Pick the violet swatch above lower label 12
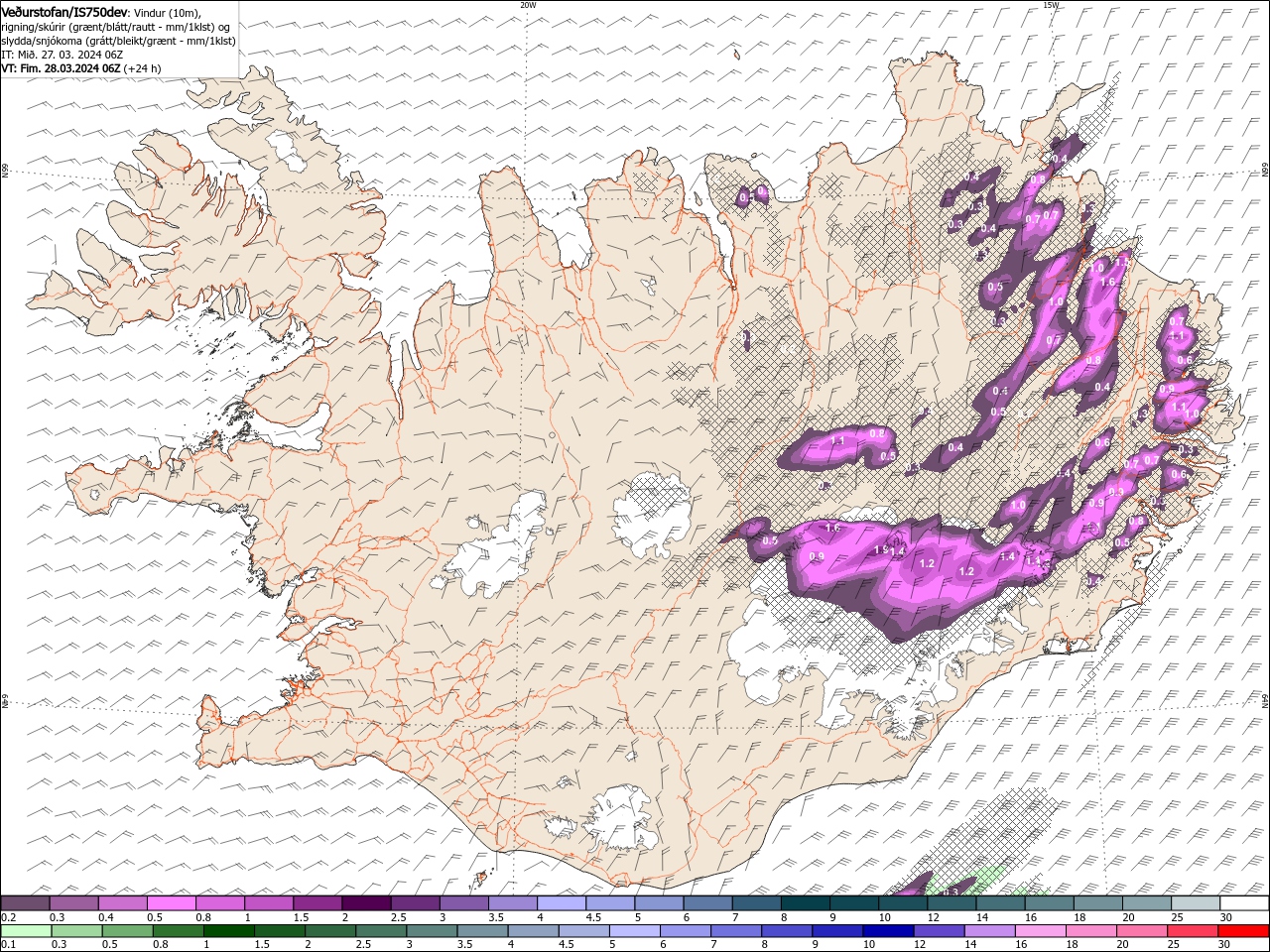The image size is (1270, 952). (940, 931)
